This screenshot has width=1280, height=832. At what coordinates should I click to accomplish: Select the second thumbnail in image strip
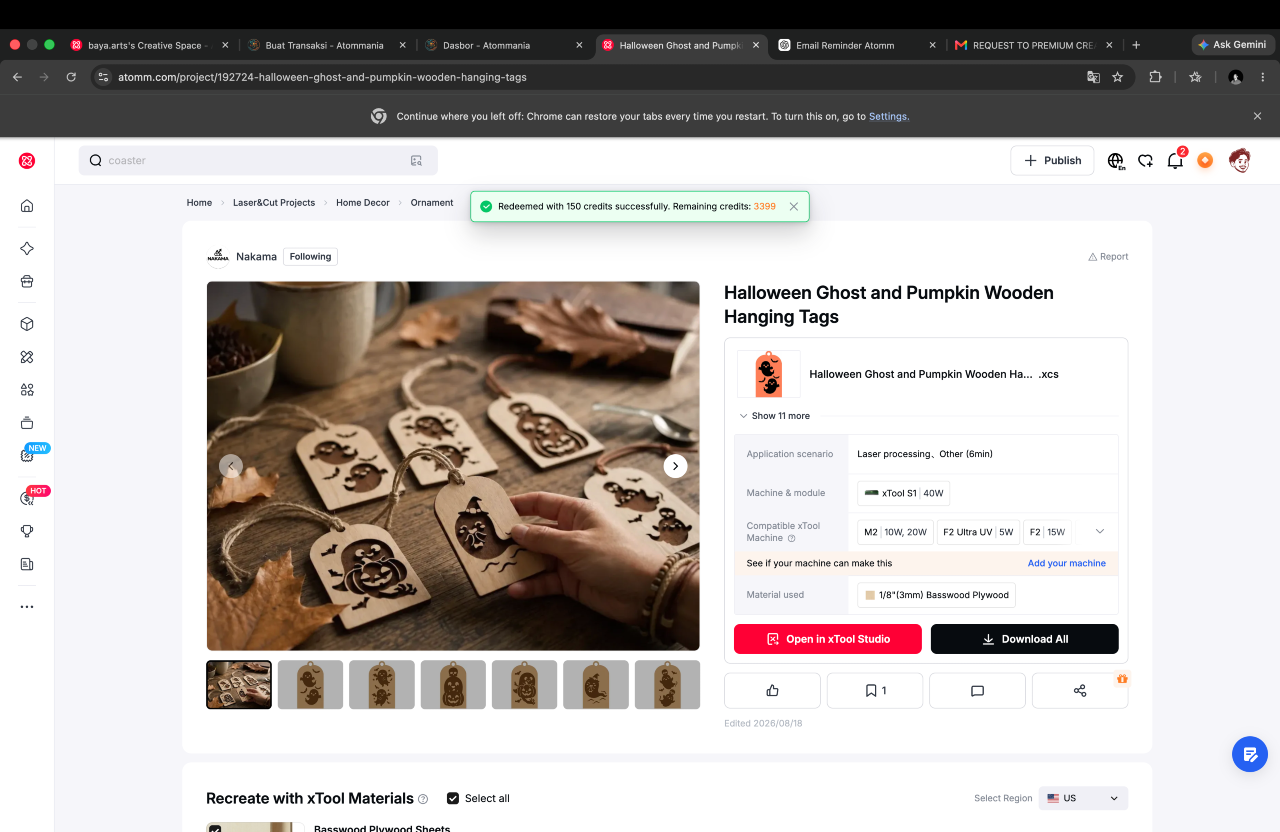(x=310, y=685)
